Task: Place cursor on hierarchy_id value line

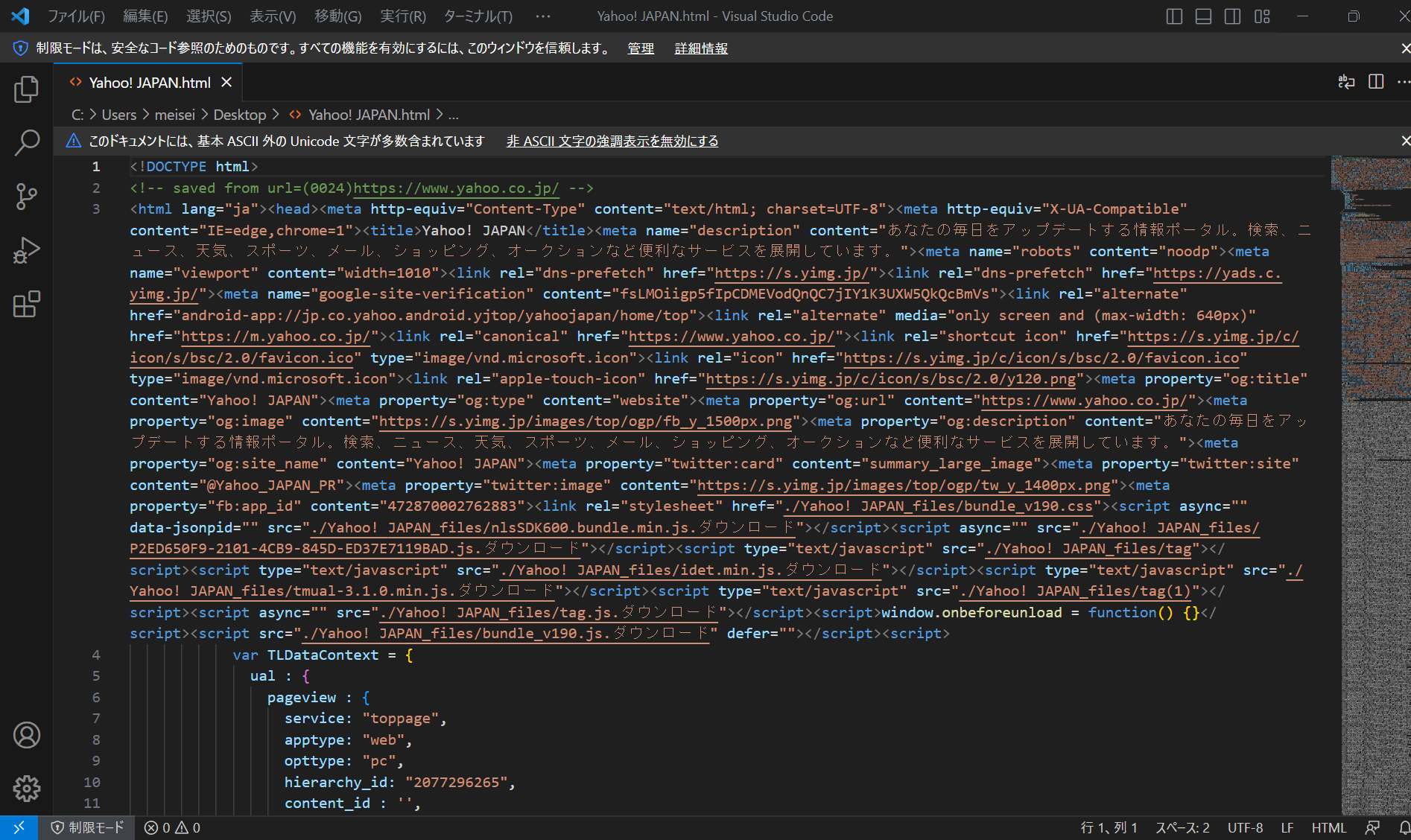Action: tap(399, 782)
